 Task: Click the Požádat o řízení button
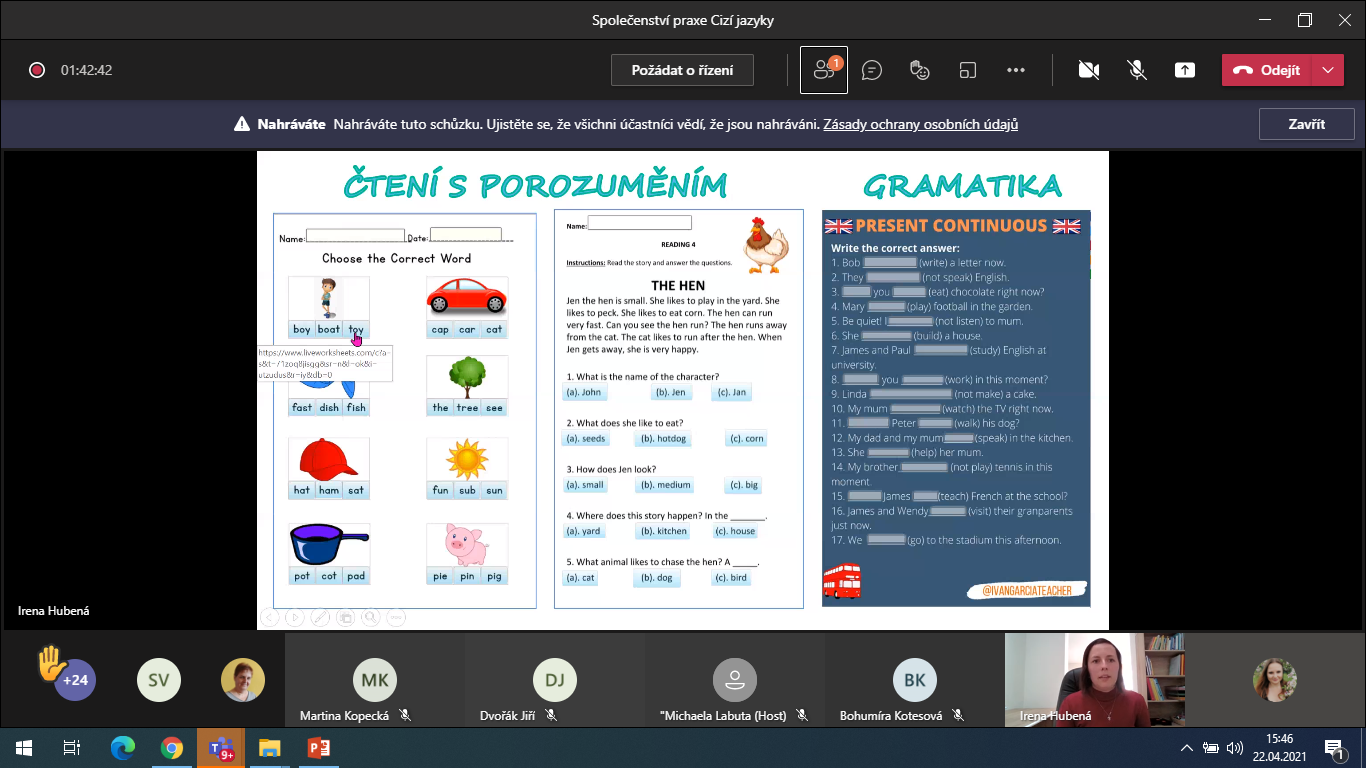tap(682, 70)
